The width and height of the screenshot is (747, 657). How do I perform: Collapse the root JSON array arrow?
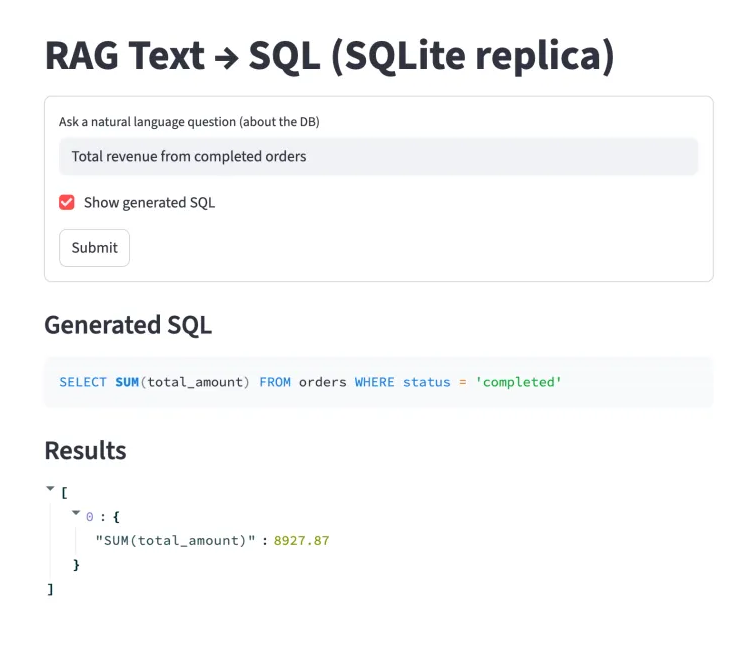point(50,489)
